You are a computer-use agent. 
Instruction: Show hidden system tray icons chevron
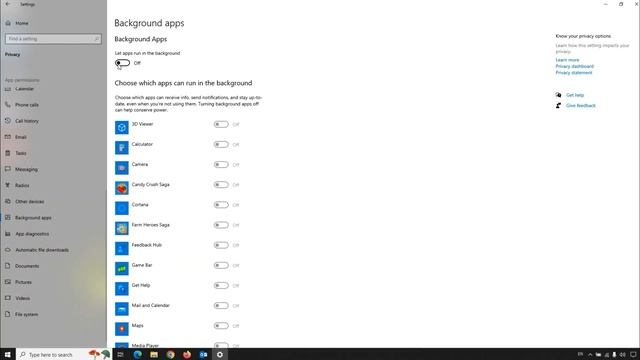tap(590, 354)
